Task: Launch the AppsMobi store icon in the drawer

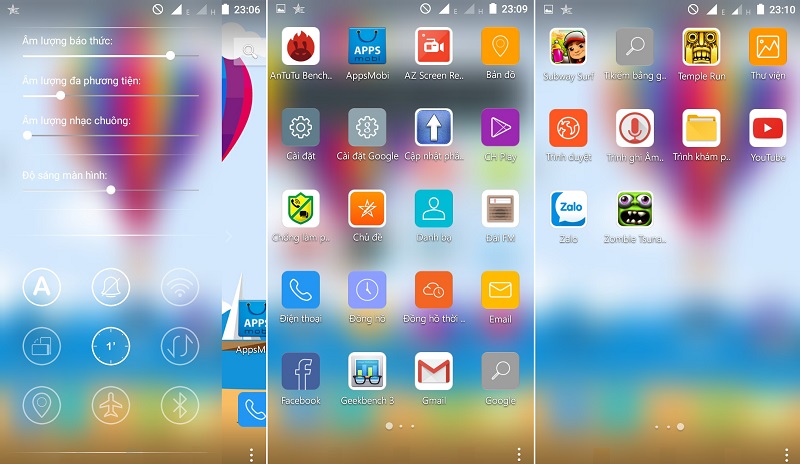Action: (367, 46)
